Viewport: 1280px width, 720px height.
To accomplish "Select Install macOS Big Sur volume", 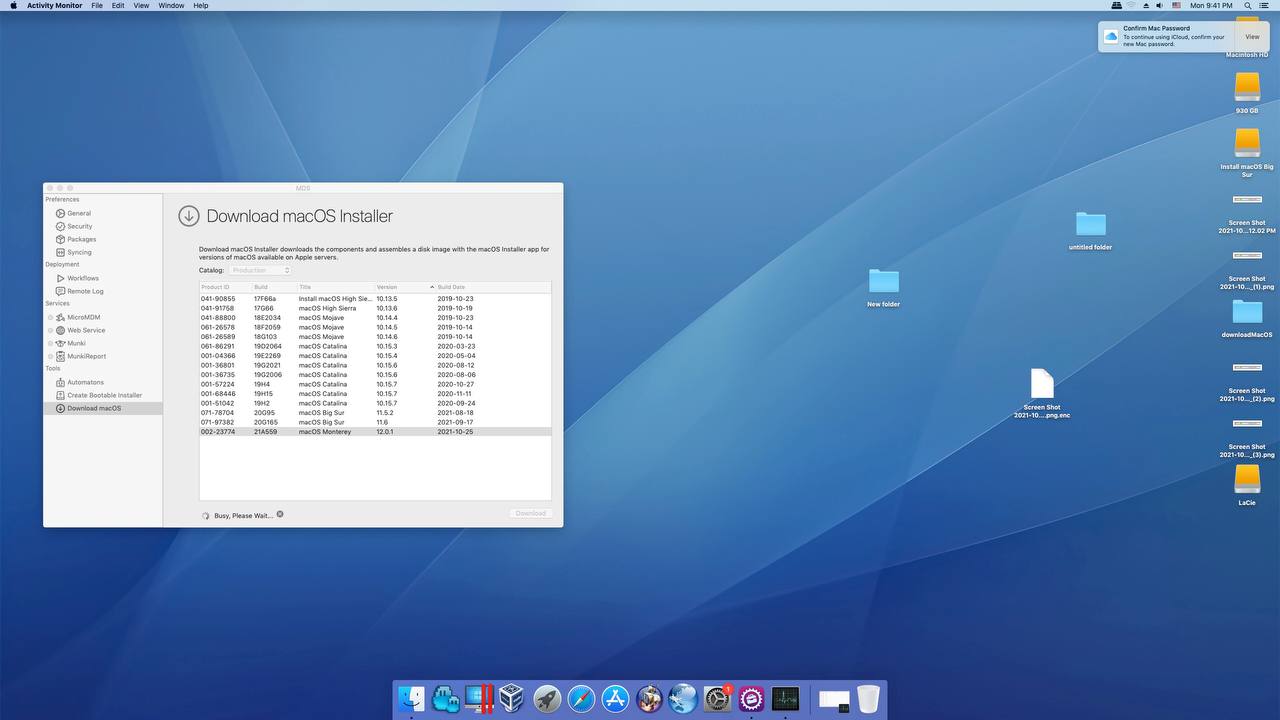I will coord(1247,153).
